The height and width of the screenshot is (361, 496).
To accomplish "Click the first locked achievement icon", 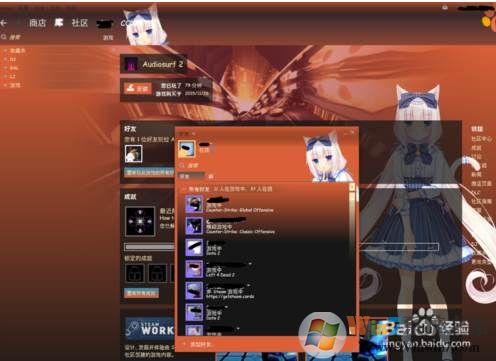I will pyautogui.click(x=135, y=273).
